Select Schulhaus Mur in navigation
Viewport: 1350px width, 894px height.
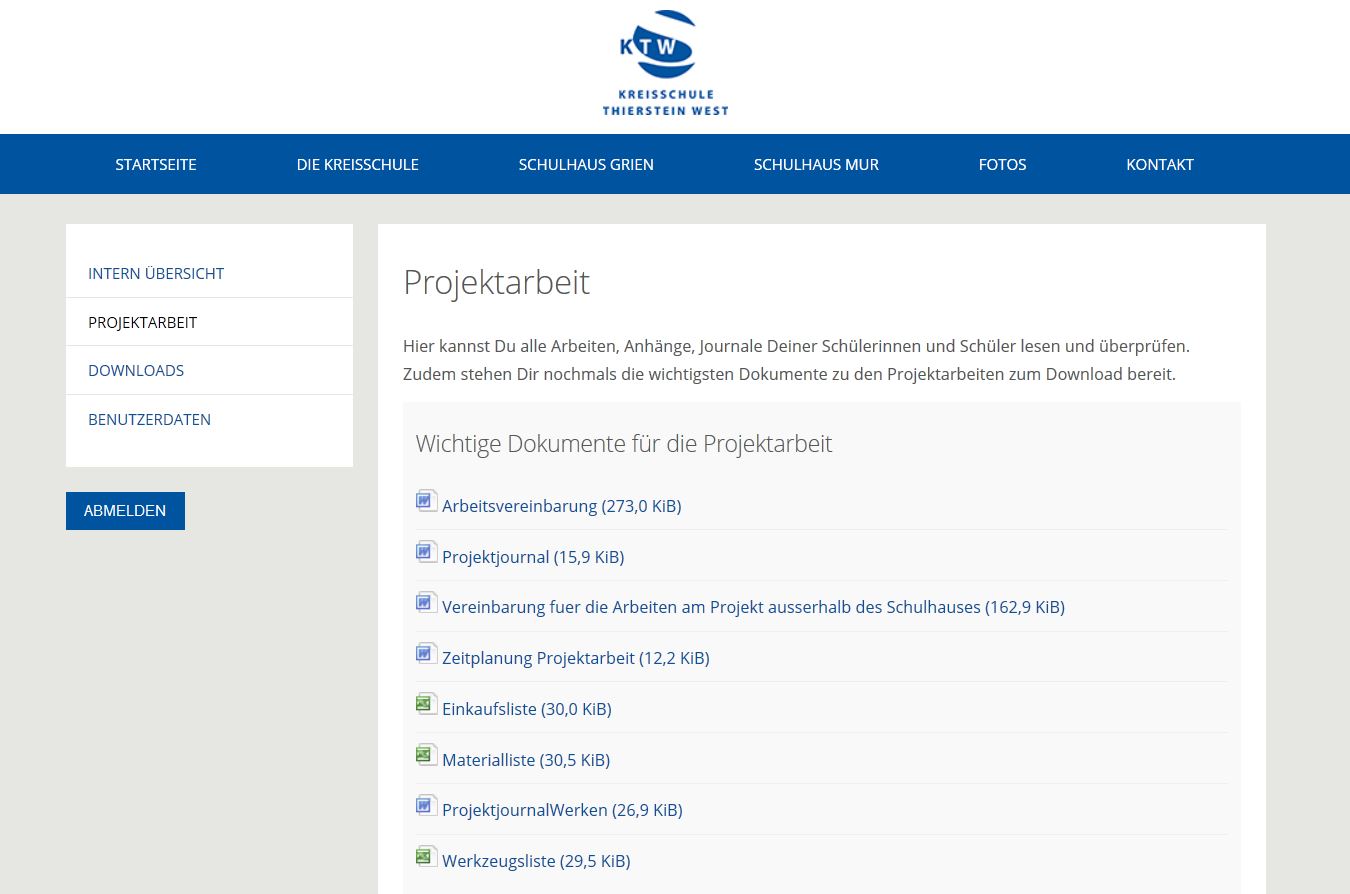[816, 165]
